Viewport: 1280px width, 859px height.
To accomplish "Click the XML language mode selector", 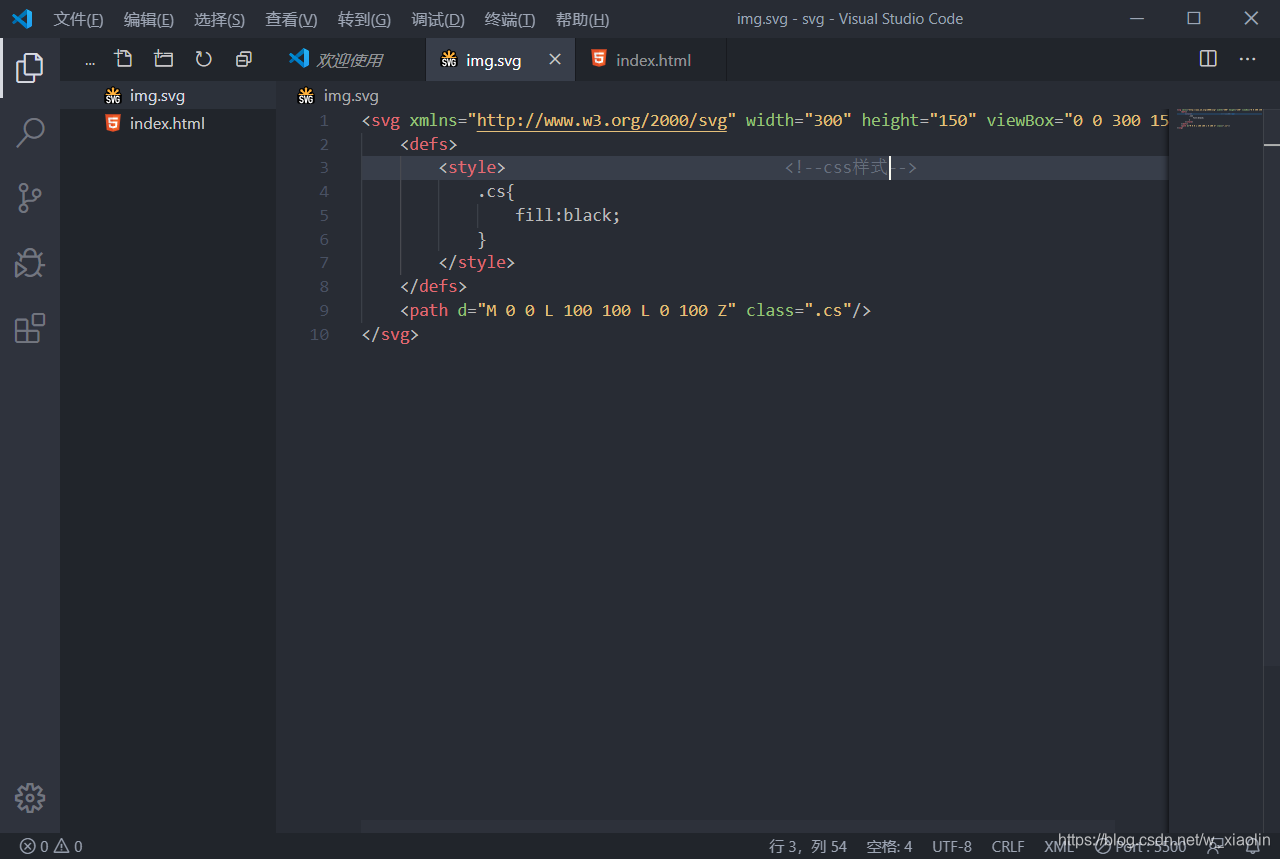I will (1059, 847).
